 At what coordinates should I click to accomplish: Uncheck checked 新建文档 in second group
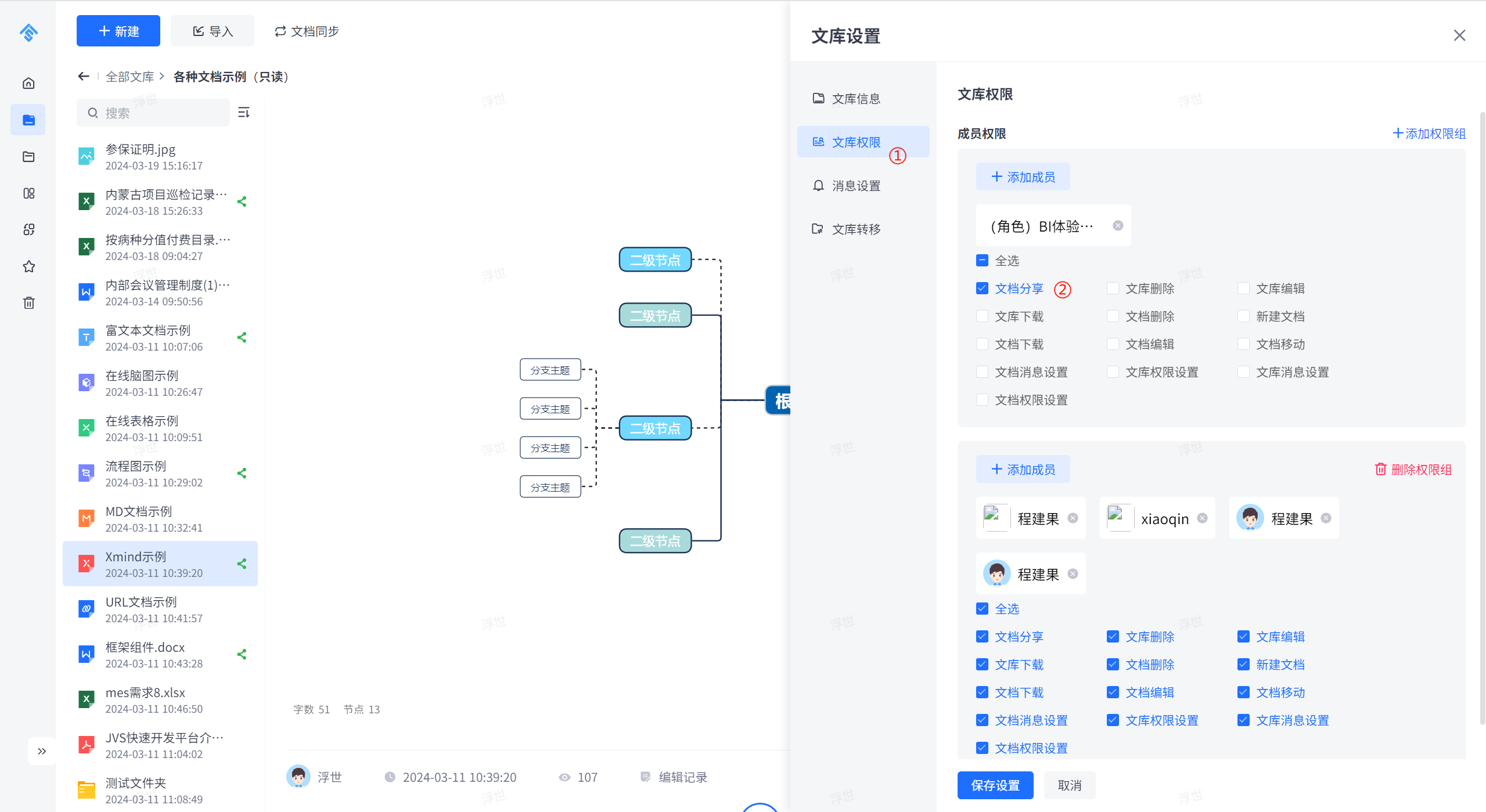(x=1243, y=664)
